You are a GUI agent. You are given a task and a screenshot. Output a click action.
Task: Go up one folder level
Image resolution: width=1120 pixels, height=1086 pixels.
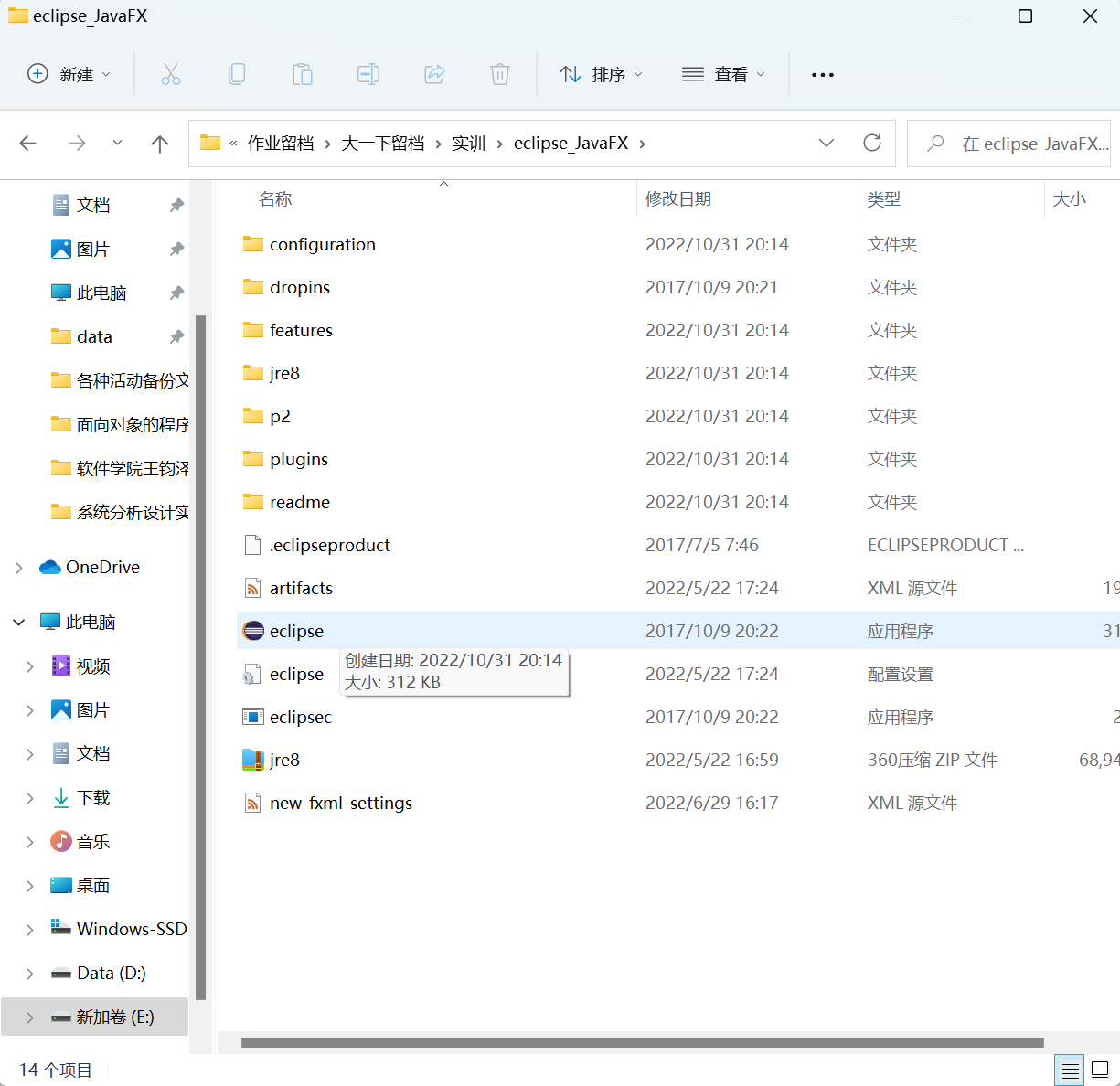[x=160, y=144]
